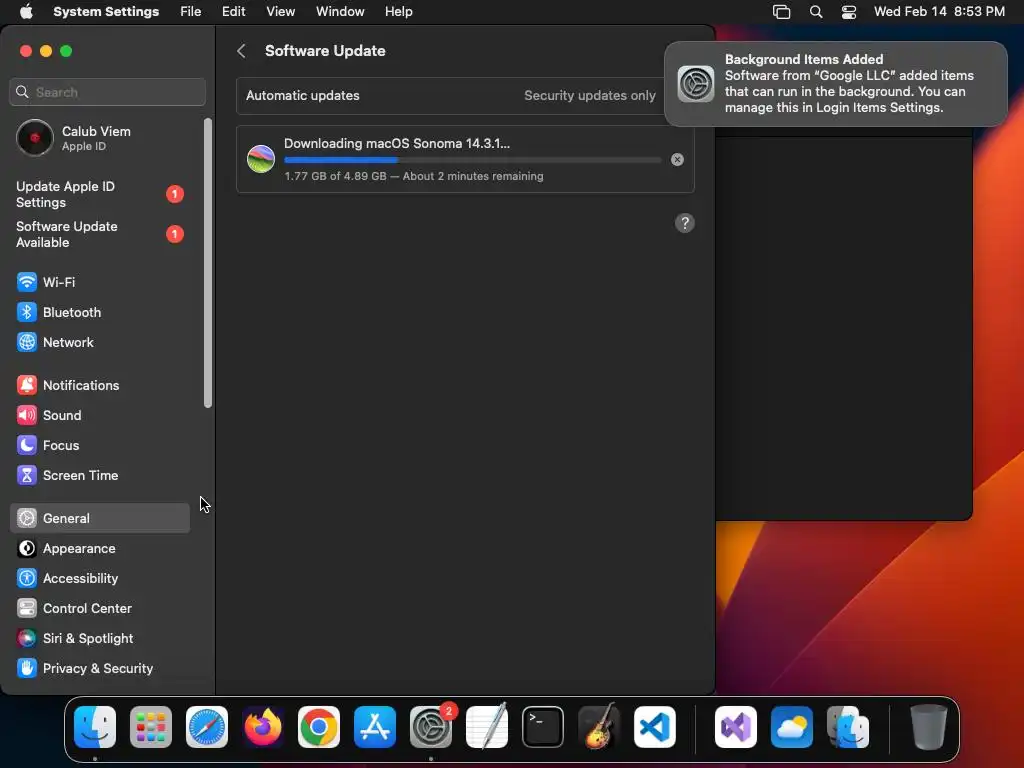1024x768 pixels.
Task: Open TextEdit from the Dock
Action: click(x=487, y=727)
